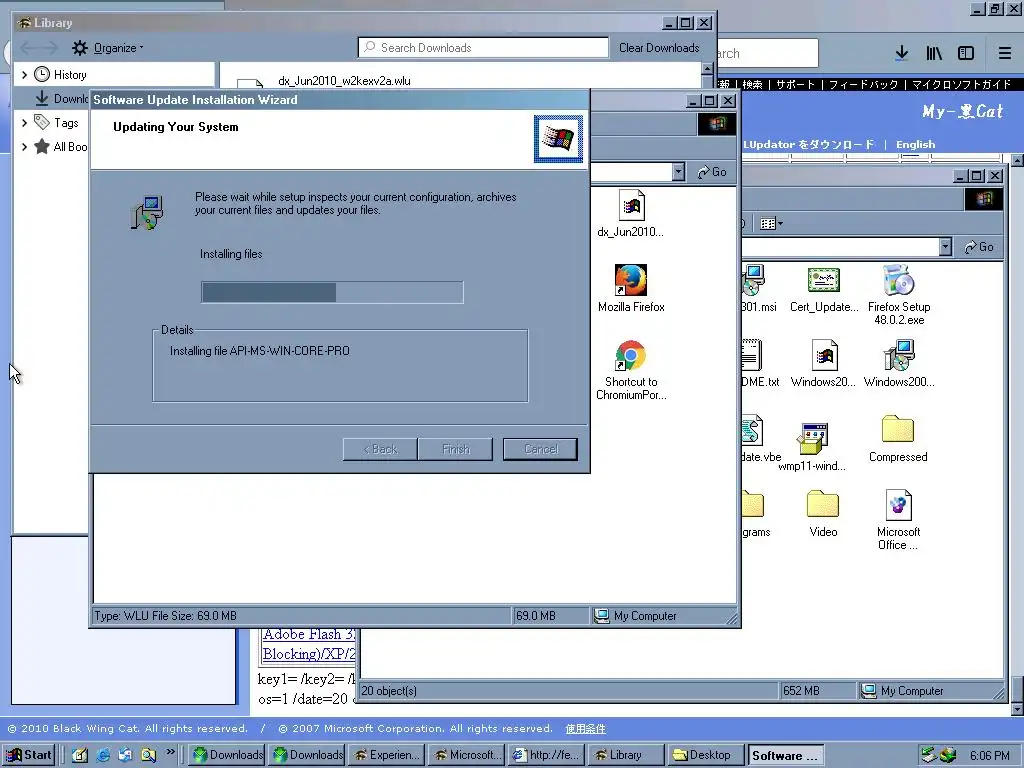Image resolution: width=1024 pixels, height=768 pixels.
Task: Expand the Tags tree node
Action: pos(24,122)
